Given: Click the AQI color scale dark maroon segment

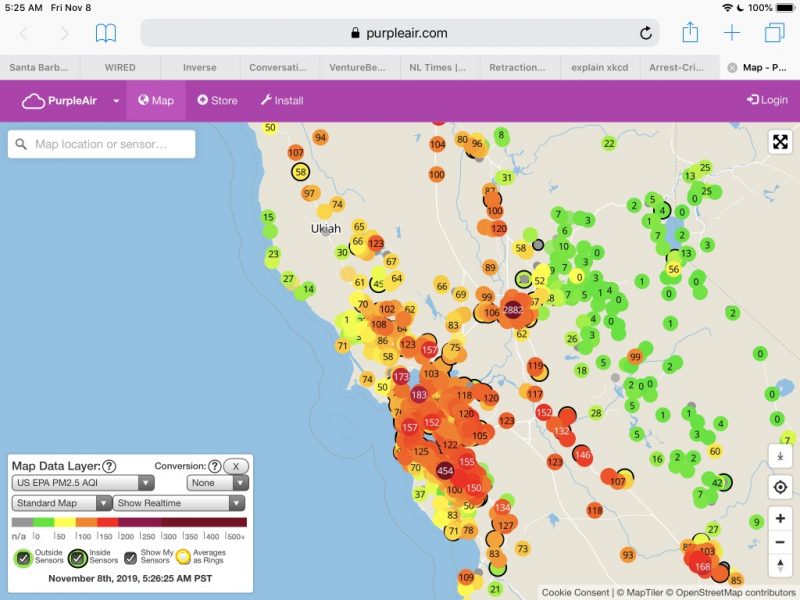Looking at the screenshot, I should tap(204, 522).
